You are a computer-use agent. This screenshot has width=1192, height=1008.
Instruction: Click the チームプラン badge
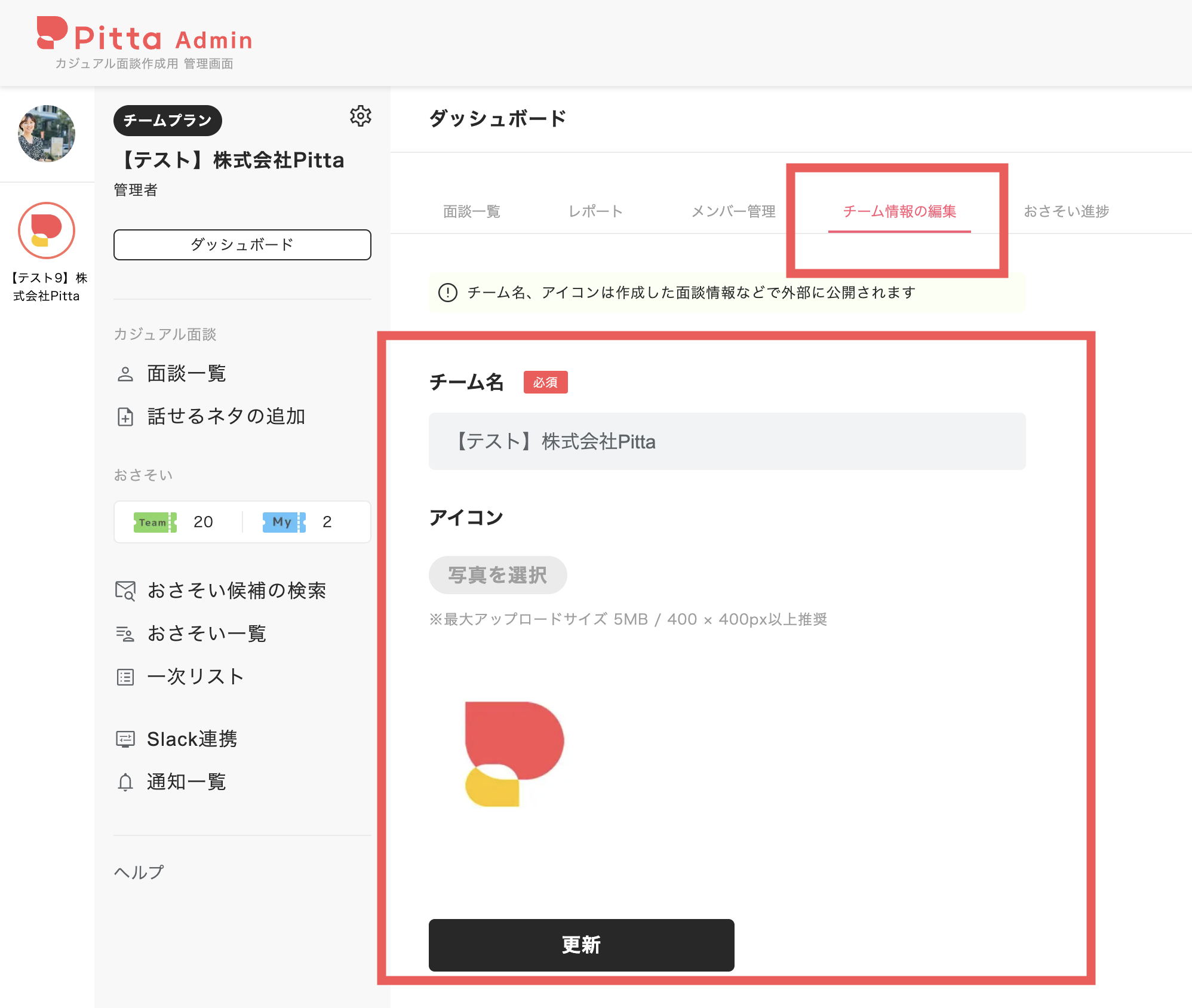coord(168,121)
